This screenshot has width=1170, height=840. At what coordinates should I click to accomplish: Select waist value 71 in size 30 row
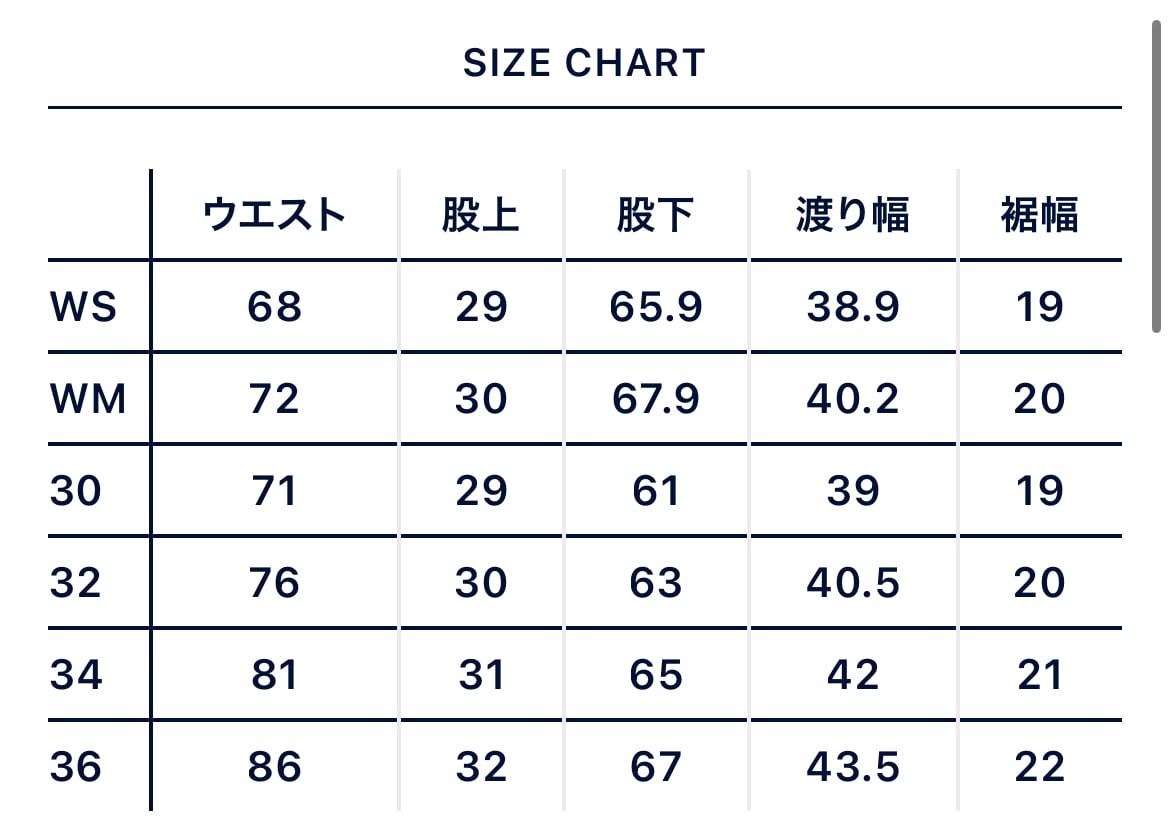click(x=274, y=491)
